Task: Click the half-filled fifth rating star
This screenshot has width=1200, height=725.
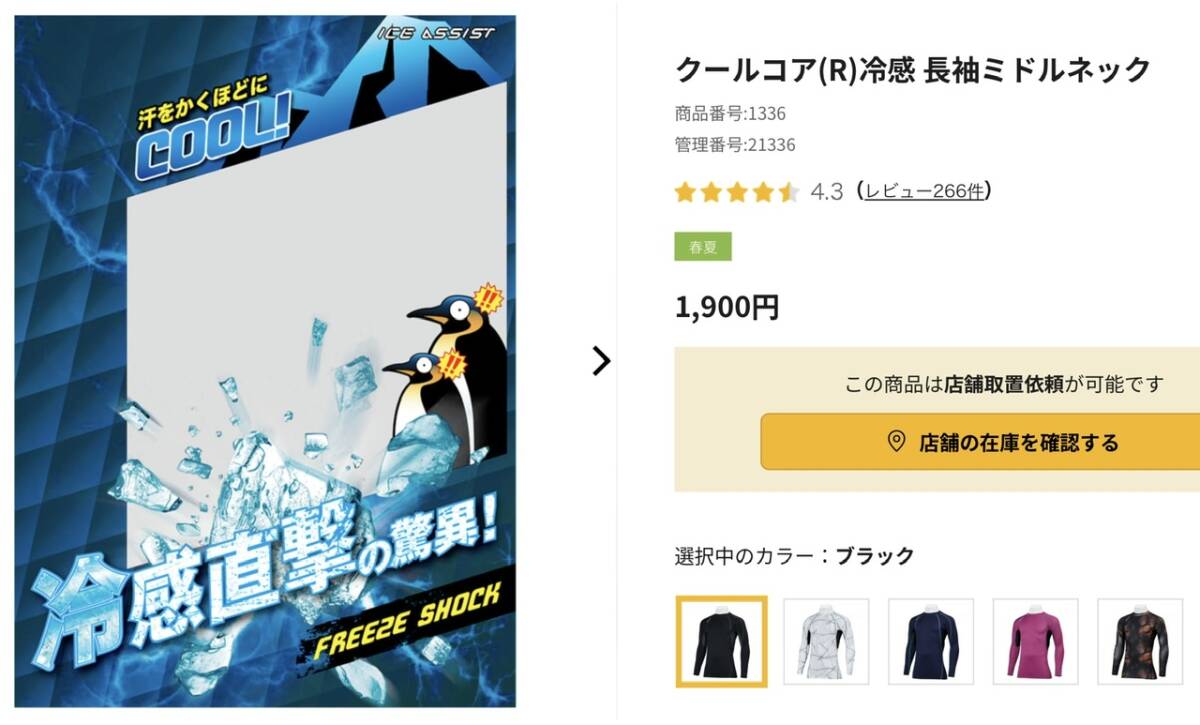Action: click(x=789, y=192)
